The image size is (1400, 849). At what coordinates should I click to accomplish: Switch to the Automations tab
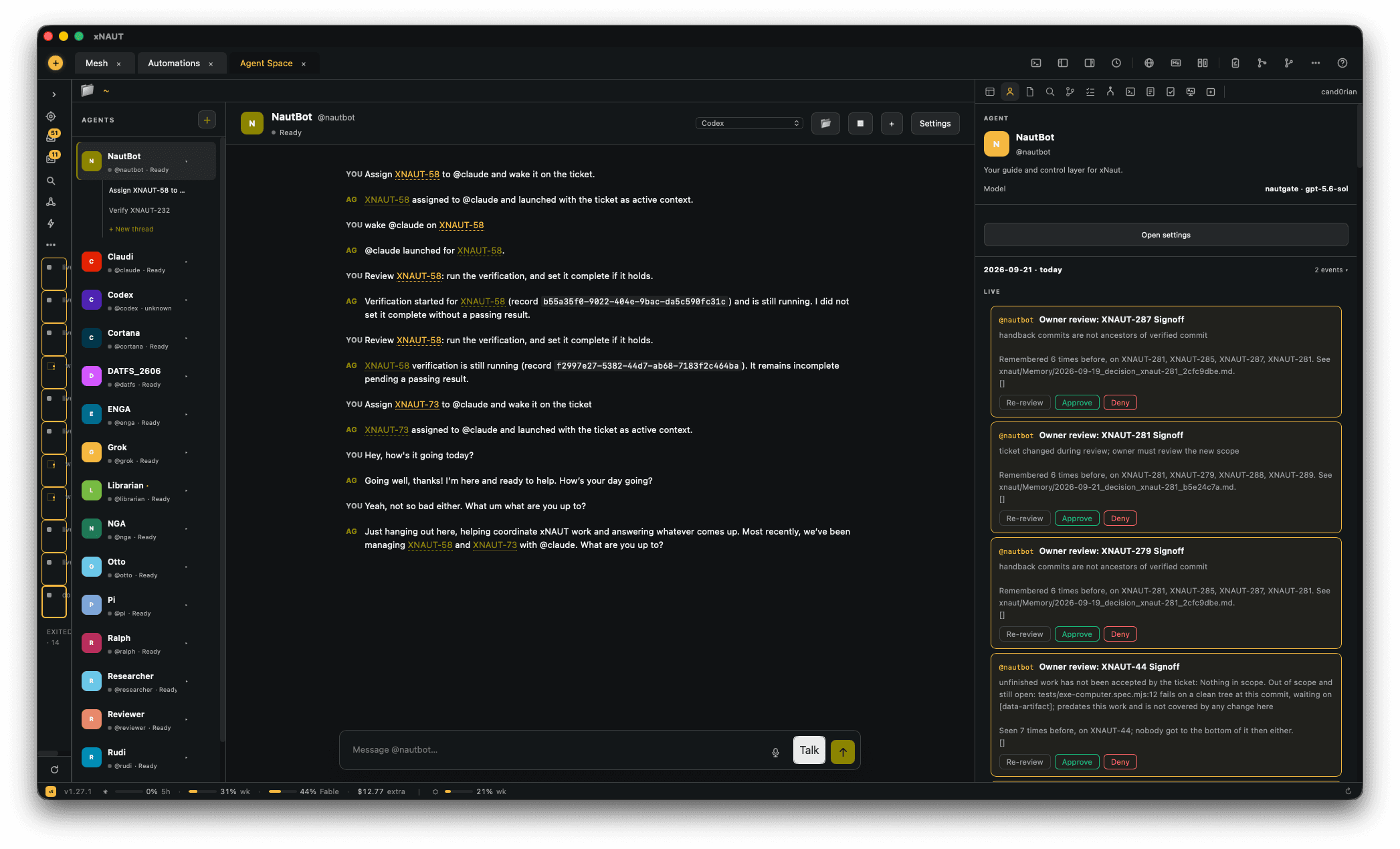click(174, 63)
